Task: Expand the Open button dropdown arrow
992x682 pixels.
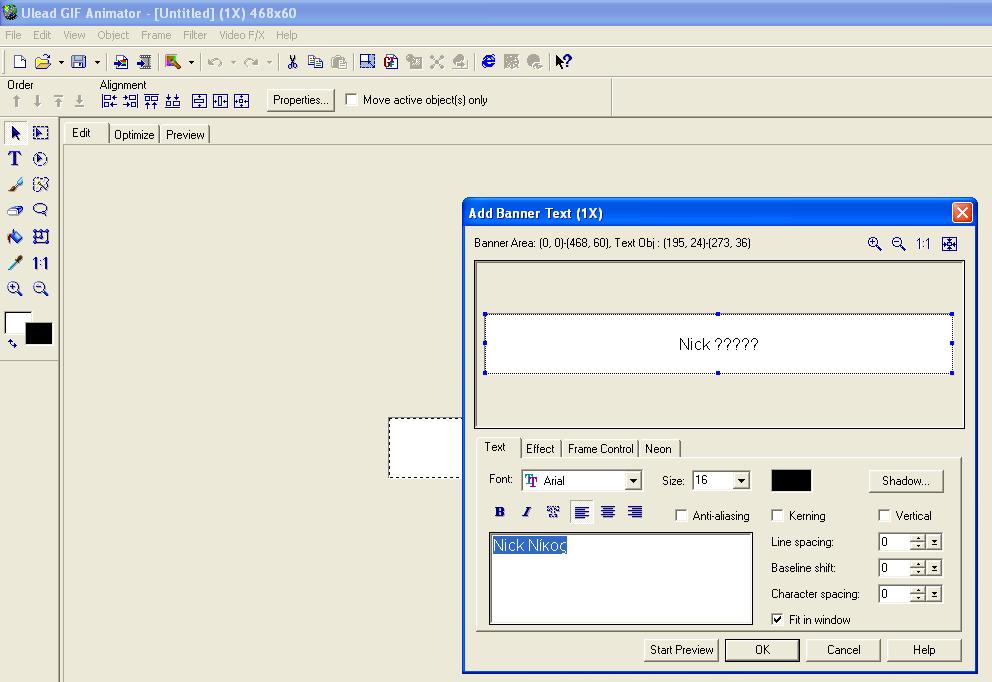Action: 61,62
